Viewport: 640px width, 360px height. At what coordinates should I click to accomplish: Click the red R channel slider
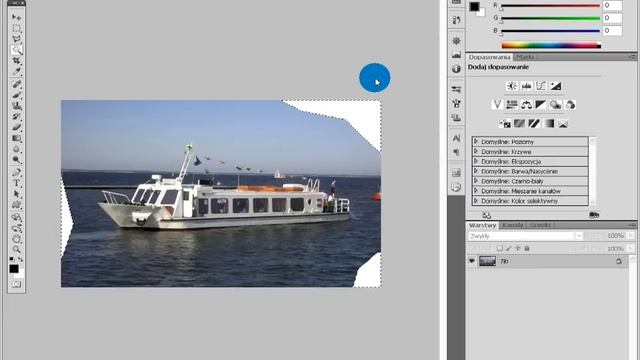[x=550, y=6]
